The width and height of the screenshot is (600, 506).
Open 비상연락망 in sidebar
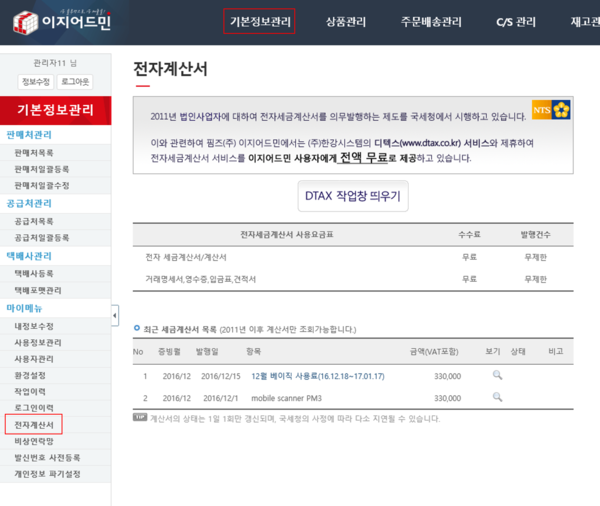[34, 441]
